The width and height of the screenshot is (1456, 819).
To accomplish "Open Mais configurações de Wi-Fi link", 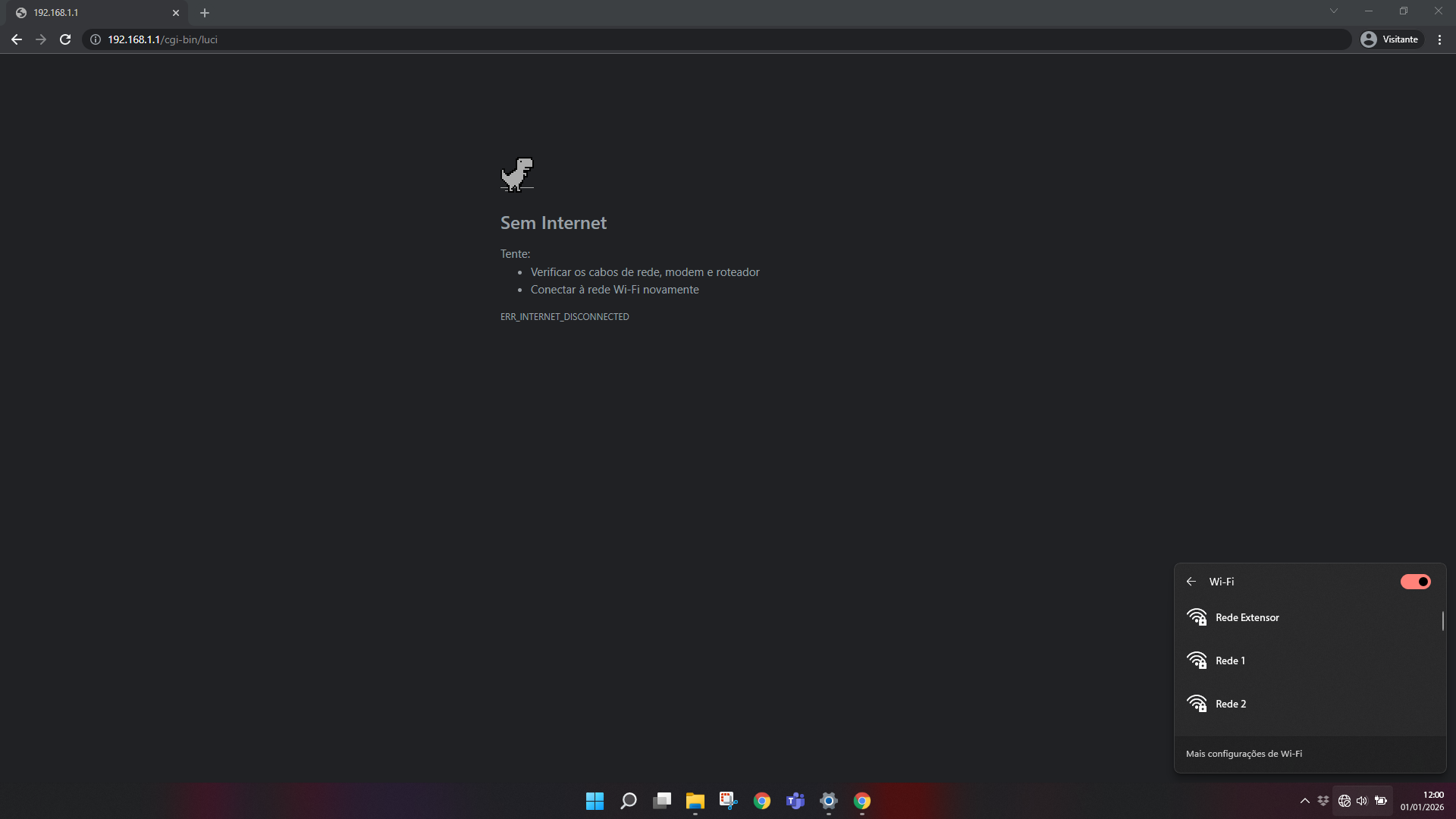I will tap(1244, 754).
